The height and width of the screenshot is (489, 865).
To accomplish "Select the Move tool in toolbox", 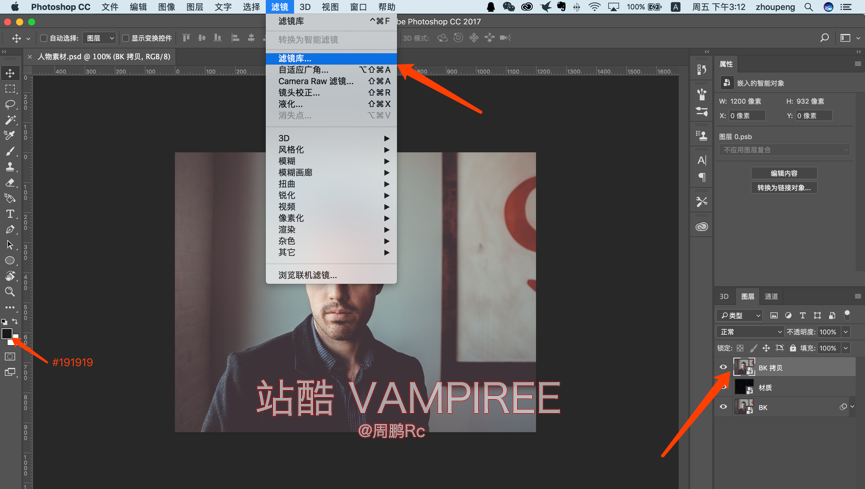I will 10,73.
